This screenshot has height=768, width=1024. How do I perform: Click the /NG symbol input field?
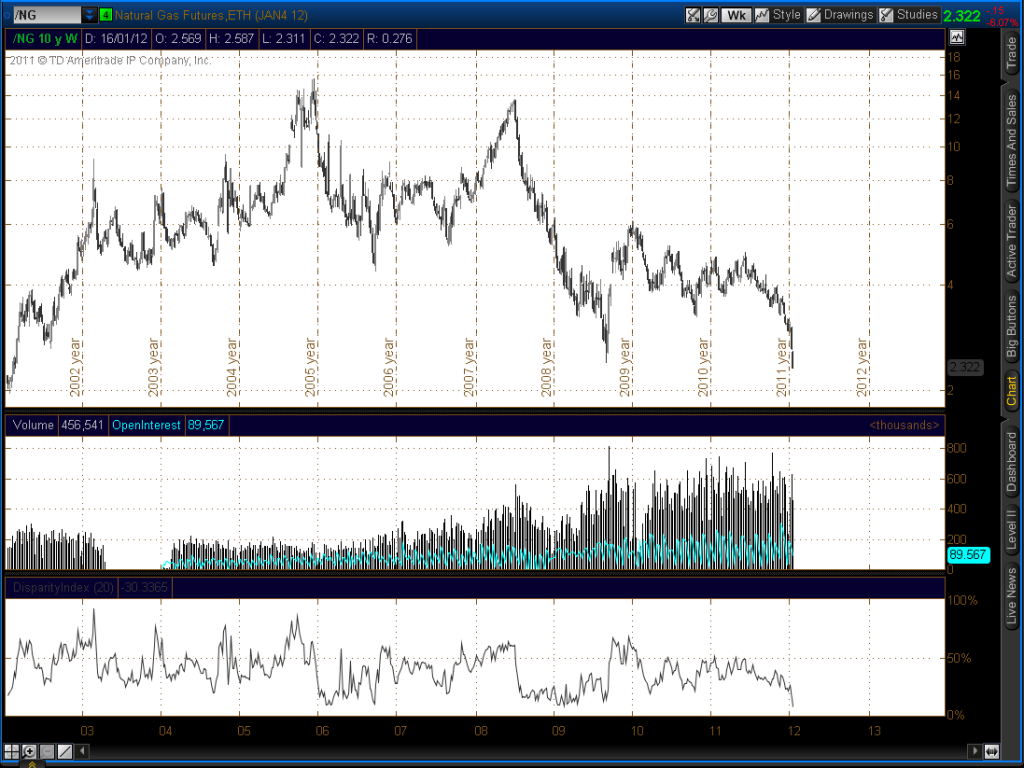click(x=40, y=15)
